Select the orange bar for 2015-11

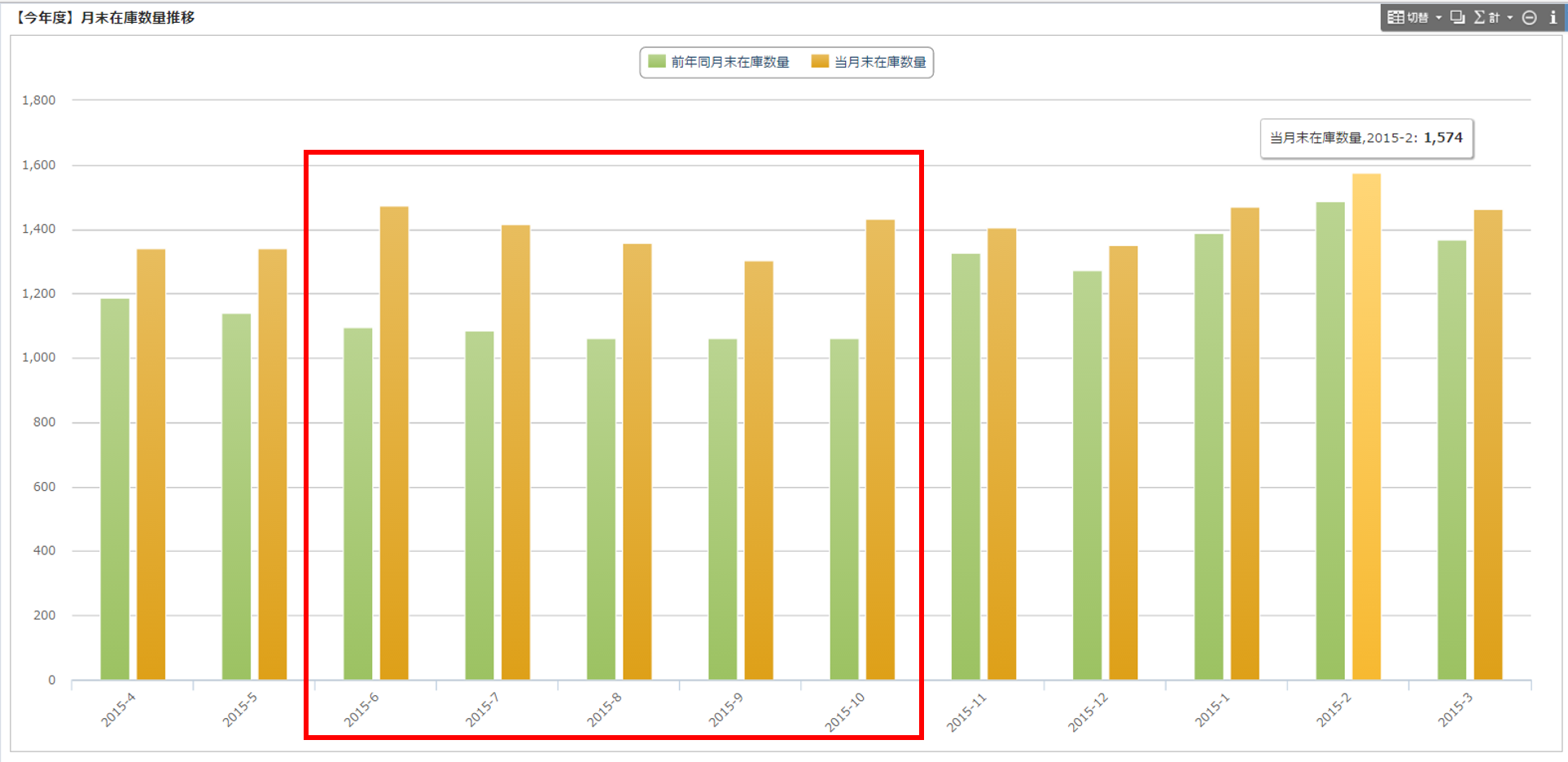pos(1002,454)
